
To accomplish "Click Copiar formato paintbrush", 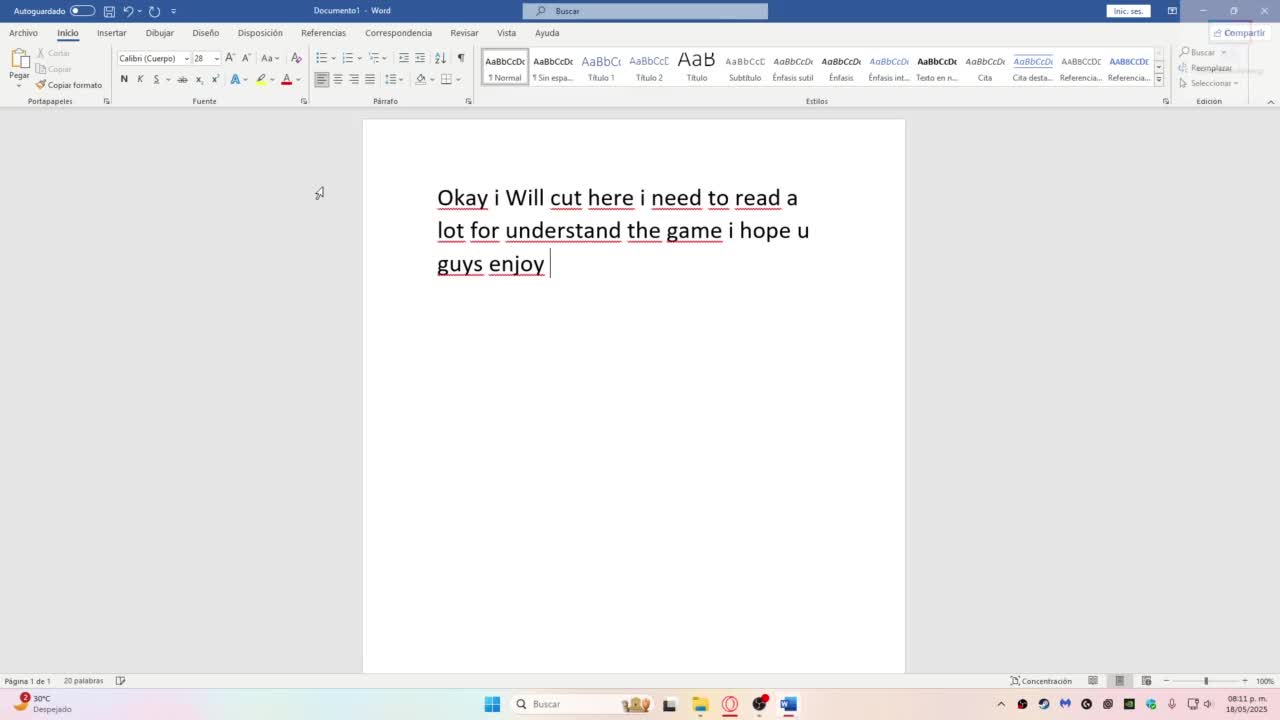I will [68, 85].
